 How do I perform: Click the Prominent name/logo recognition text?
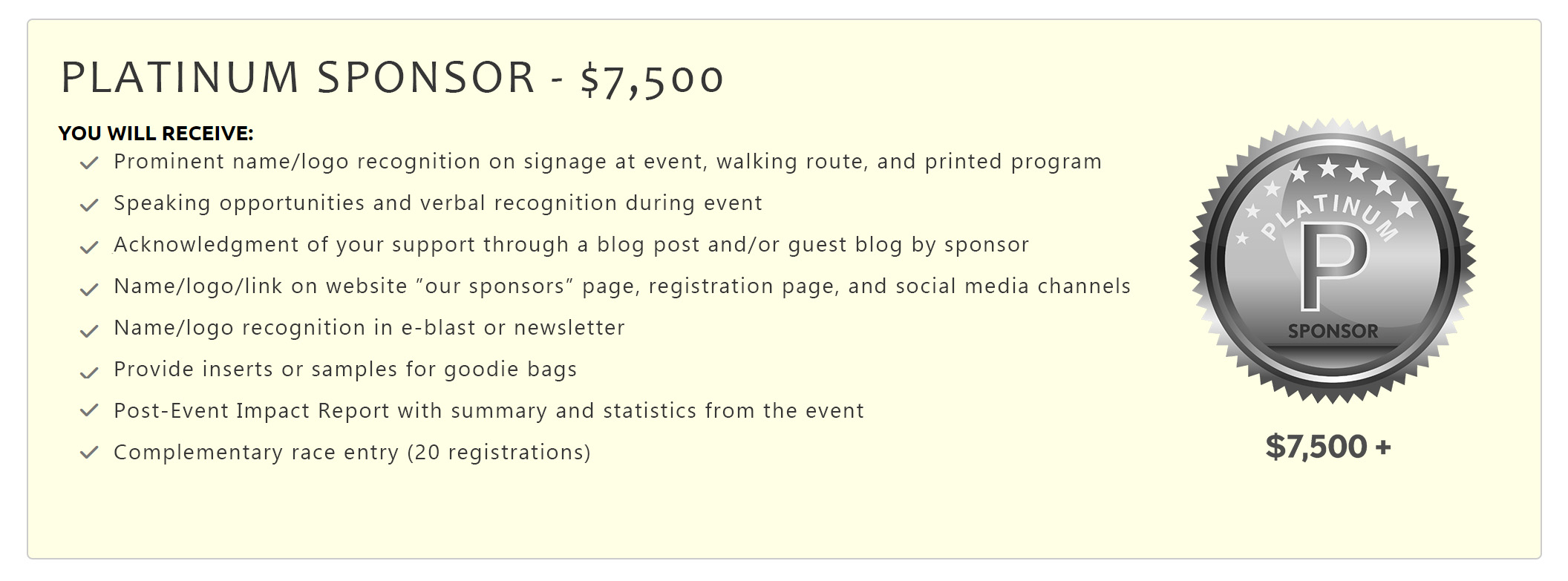(x=607, y=162)
